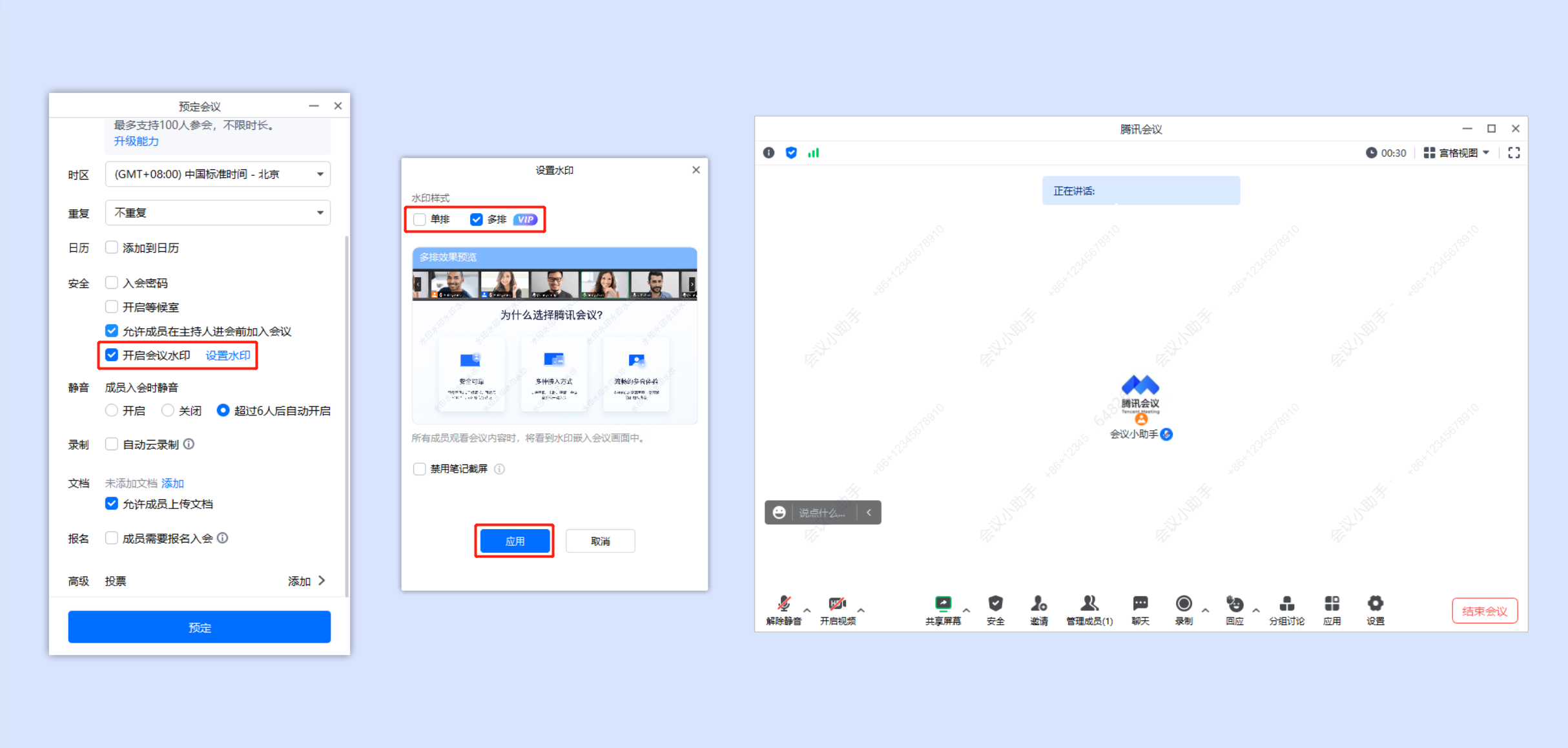Expand audio options arrow beside unmute
Viewport: 1568px width, 748px height.
(x=807, y=610)
